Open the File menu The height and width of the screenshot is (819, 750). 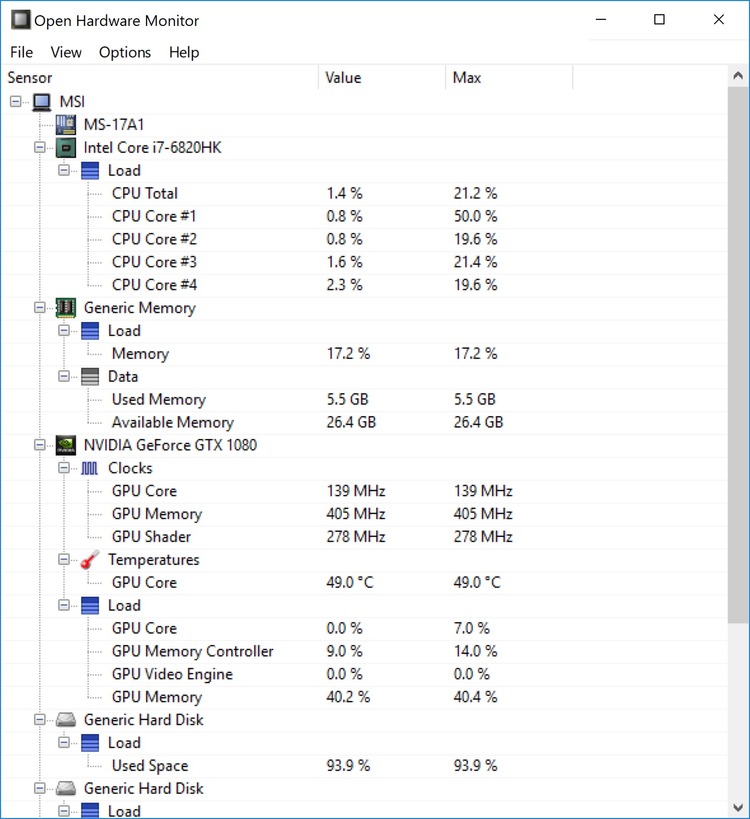coord(21,52)
